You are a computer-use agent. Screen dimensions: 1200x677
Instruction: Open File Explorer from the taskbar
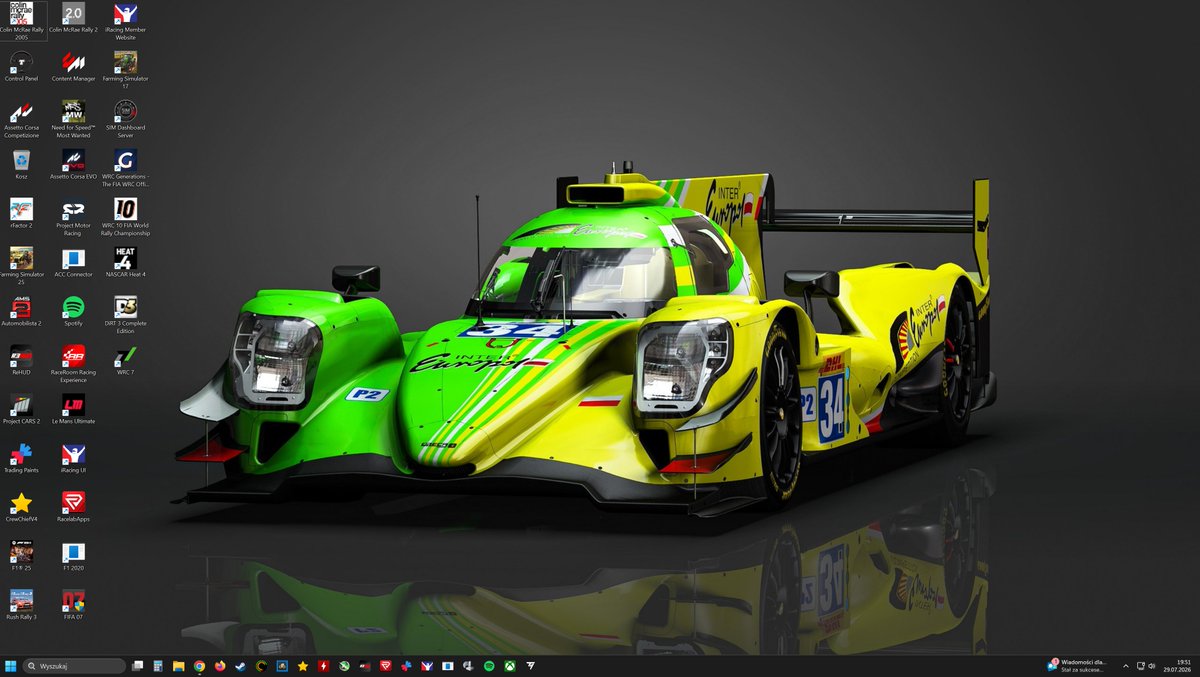coord(178,665)
